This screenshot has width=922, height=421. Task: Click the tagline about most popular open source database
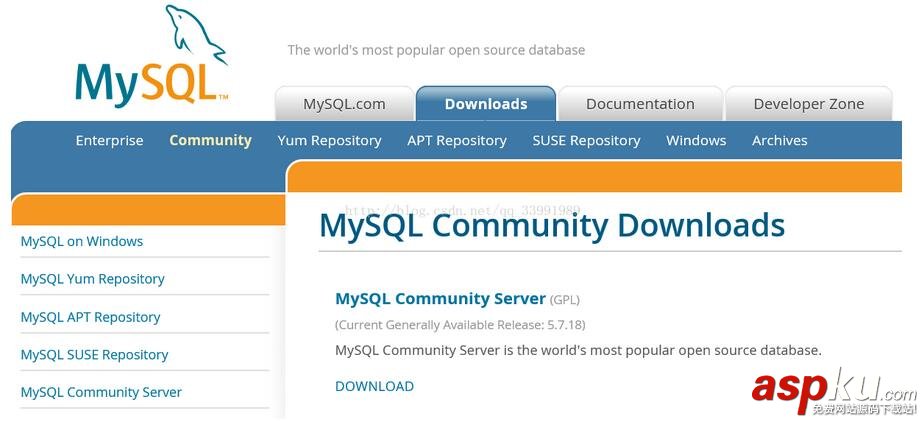[436, 50]
